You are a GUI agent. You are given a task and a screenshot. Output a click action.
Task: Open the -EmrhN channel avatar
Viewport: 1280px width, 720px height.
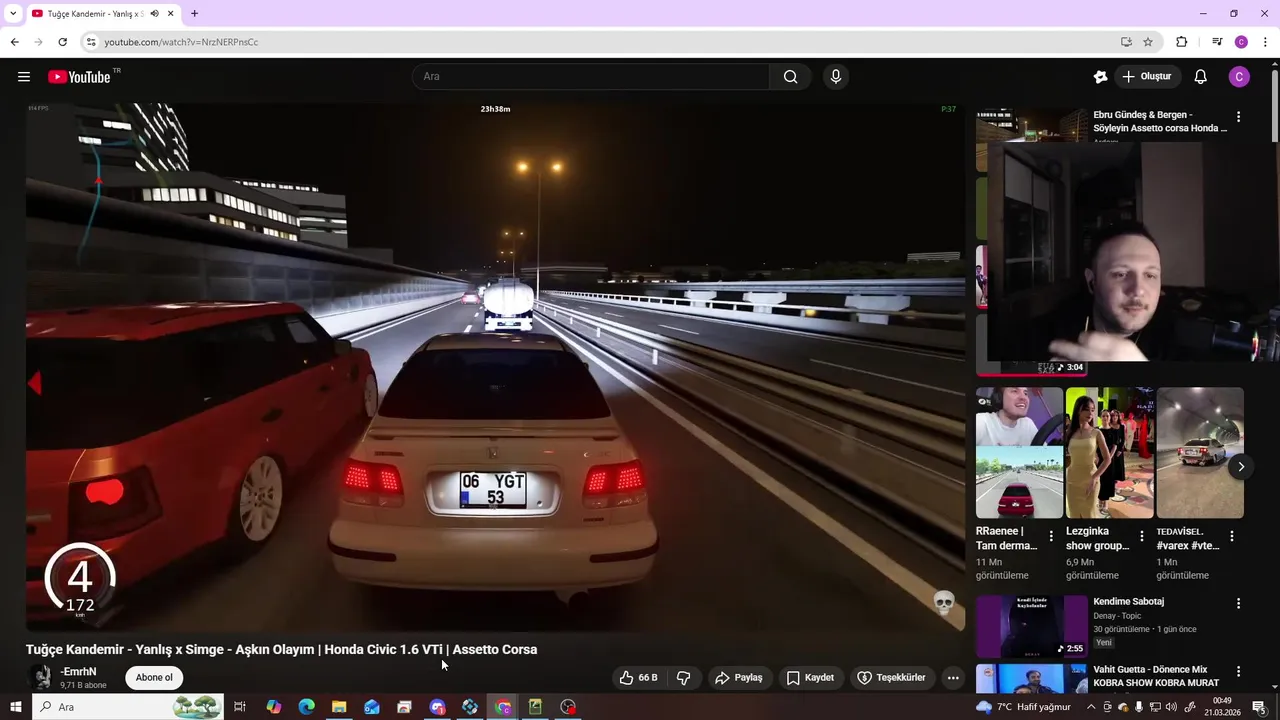tap(41, 677)
